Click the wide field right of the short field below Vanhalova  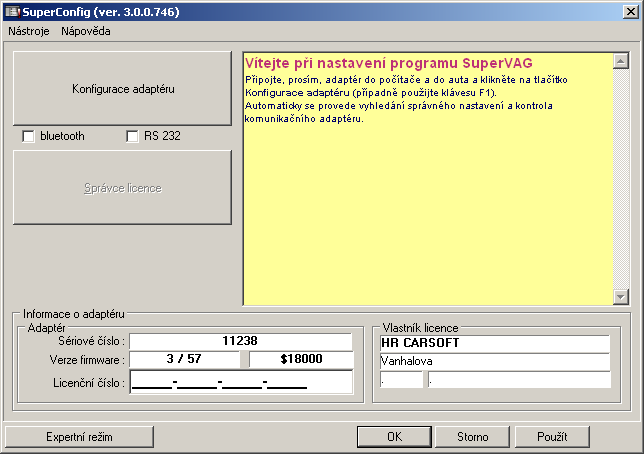coord(519,380)
